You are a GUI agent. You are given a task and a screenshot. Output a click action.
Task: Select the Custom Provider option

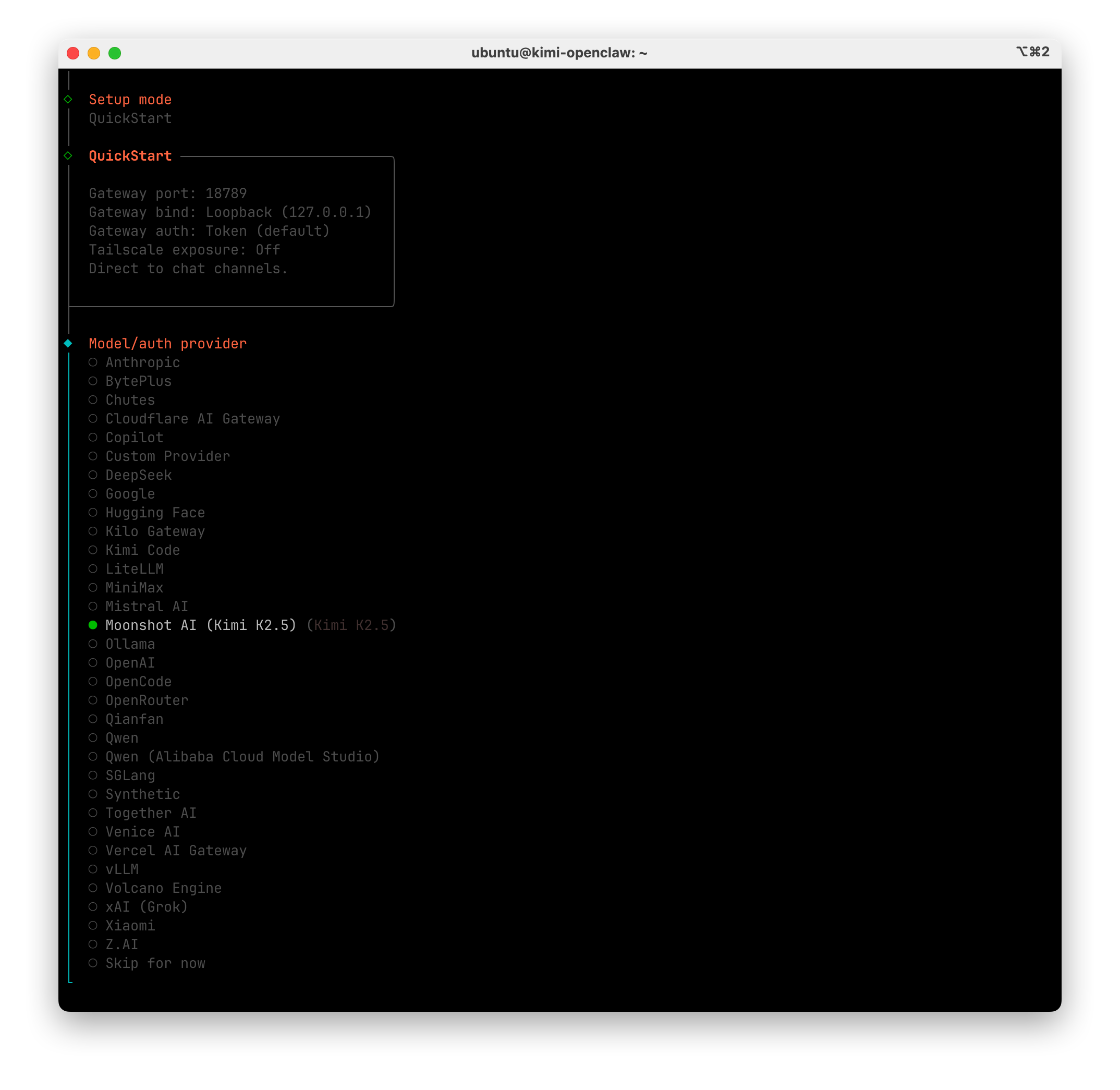pyautogui.click(x=167, y=456)
